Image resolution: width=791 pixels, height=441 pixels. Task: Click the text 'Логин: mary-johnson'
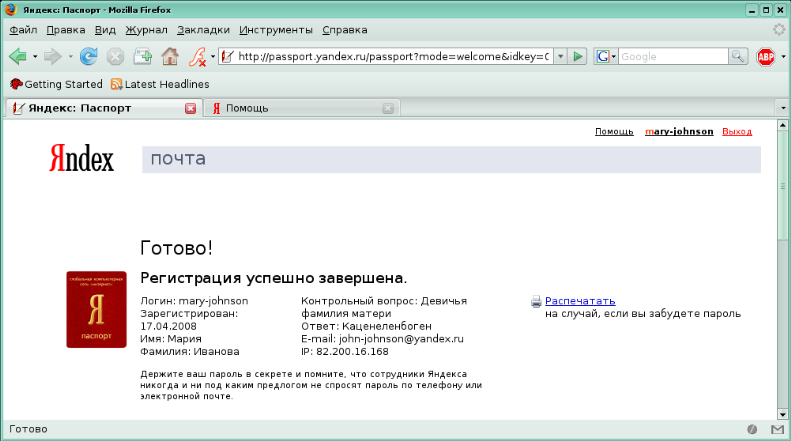[x=194, y=301]
